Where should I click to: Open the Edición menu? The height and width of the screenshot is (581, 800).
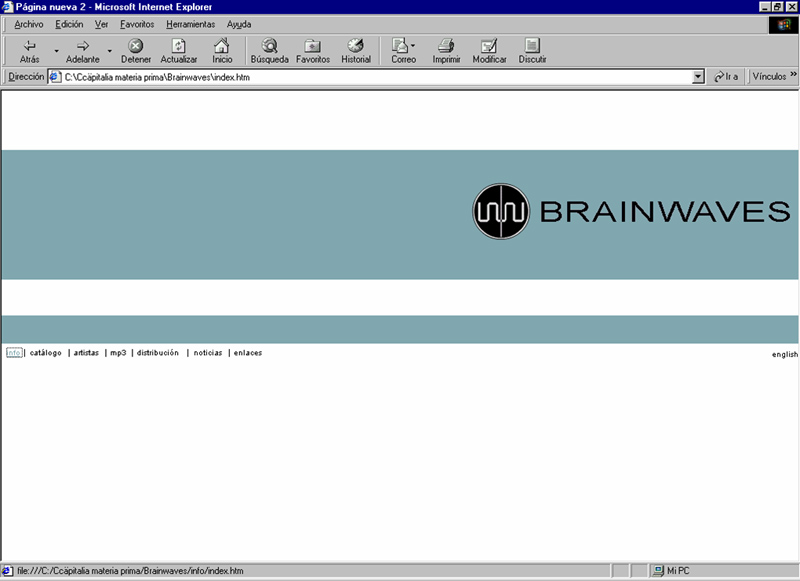click(69, 24)
